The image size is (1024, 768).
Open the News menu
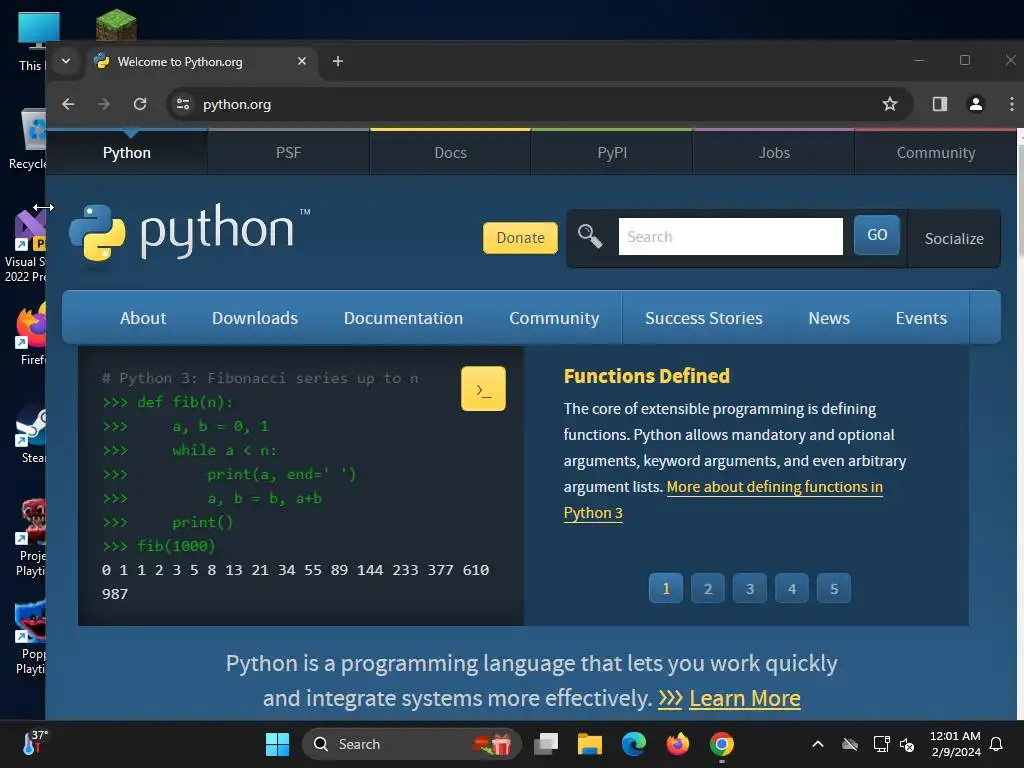pyautogui.click(x=829, y=318)
